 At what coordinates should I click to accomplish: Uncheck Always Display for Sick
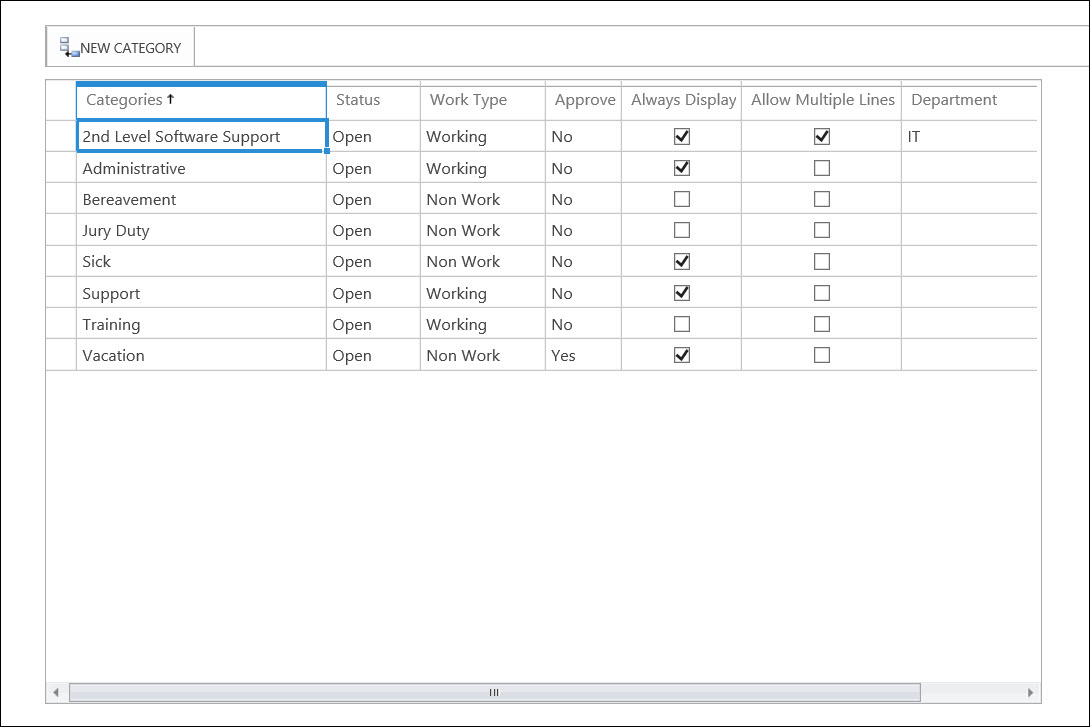coord(682,261)
